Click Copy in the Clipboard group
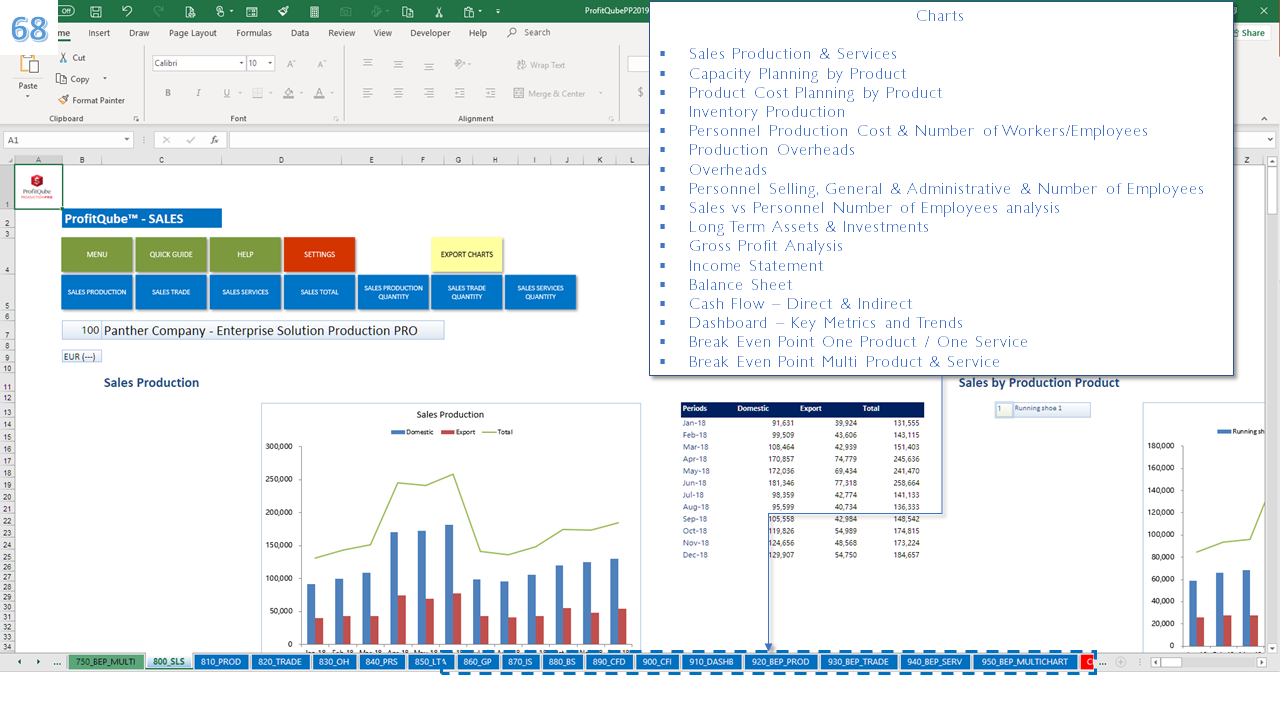Viewport: 1280px width, 720px height. [74, 79]
